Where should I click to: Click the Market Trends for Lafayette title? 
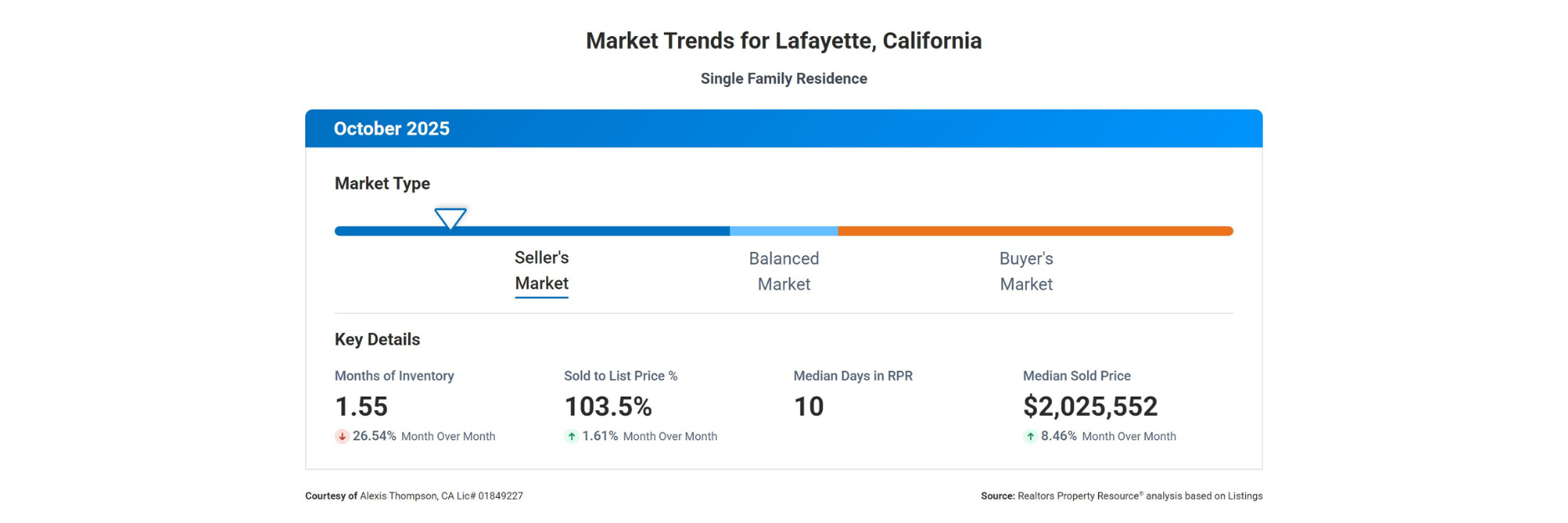point(784,41)
